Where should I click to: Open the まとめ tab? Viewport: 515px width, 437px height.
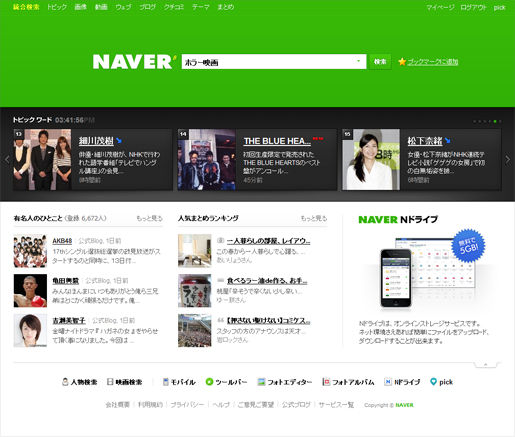226,7
